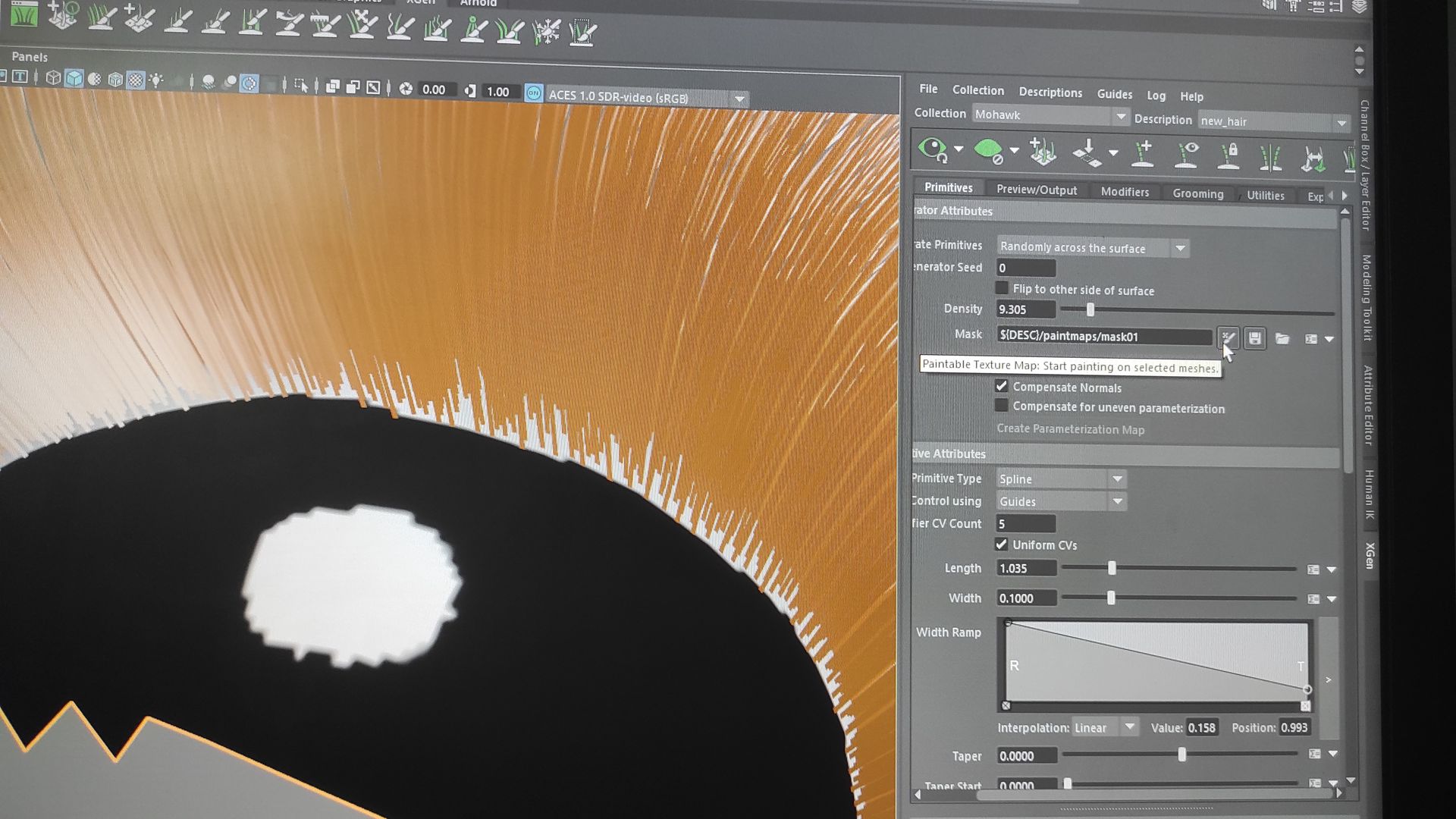1456x819 pixels.
Task: Click the add guides to patches icon
Action: tap(1043, 152)
